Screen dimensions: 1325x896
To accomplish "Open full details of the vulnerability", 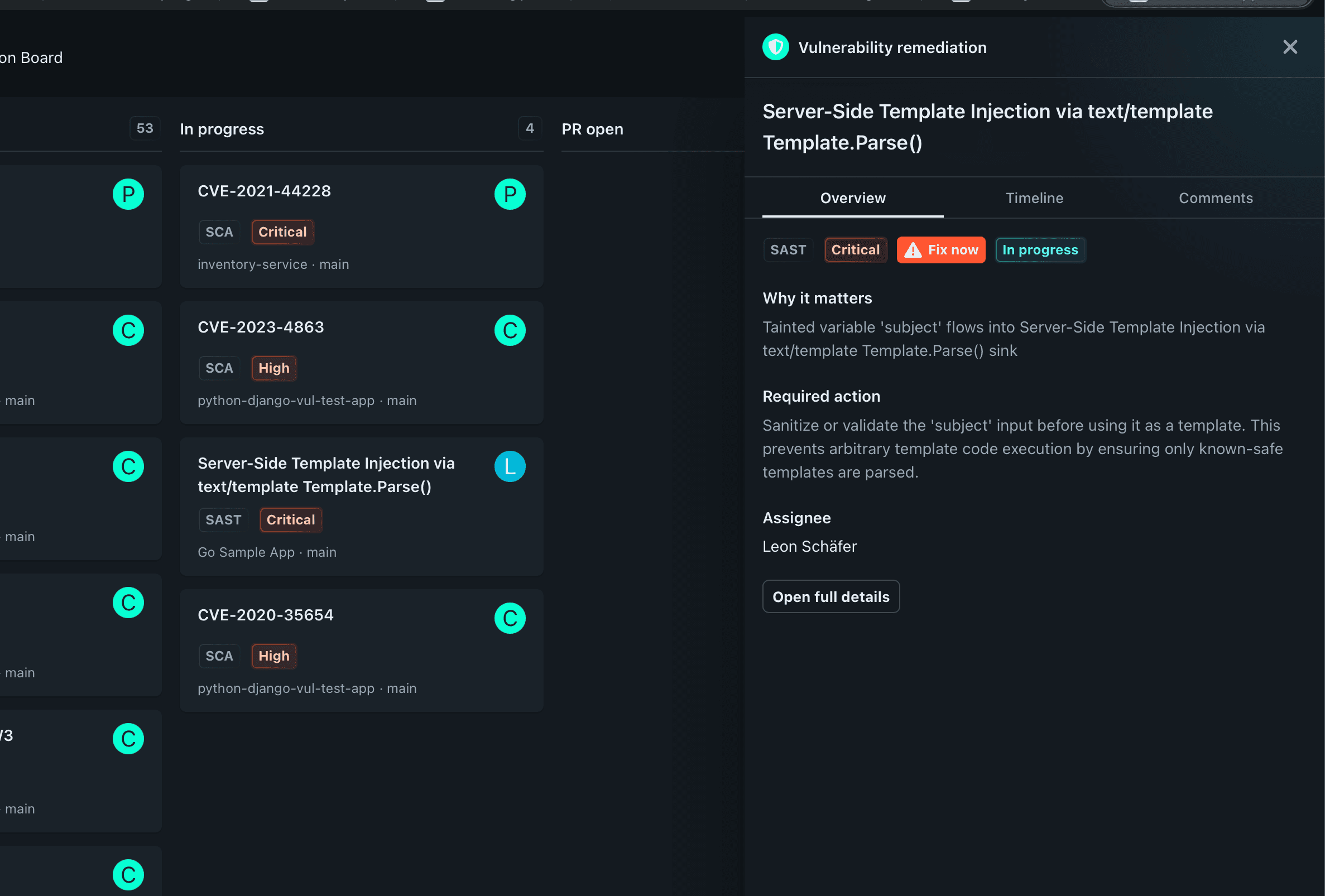I will pos(830,596).
